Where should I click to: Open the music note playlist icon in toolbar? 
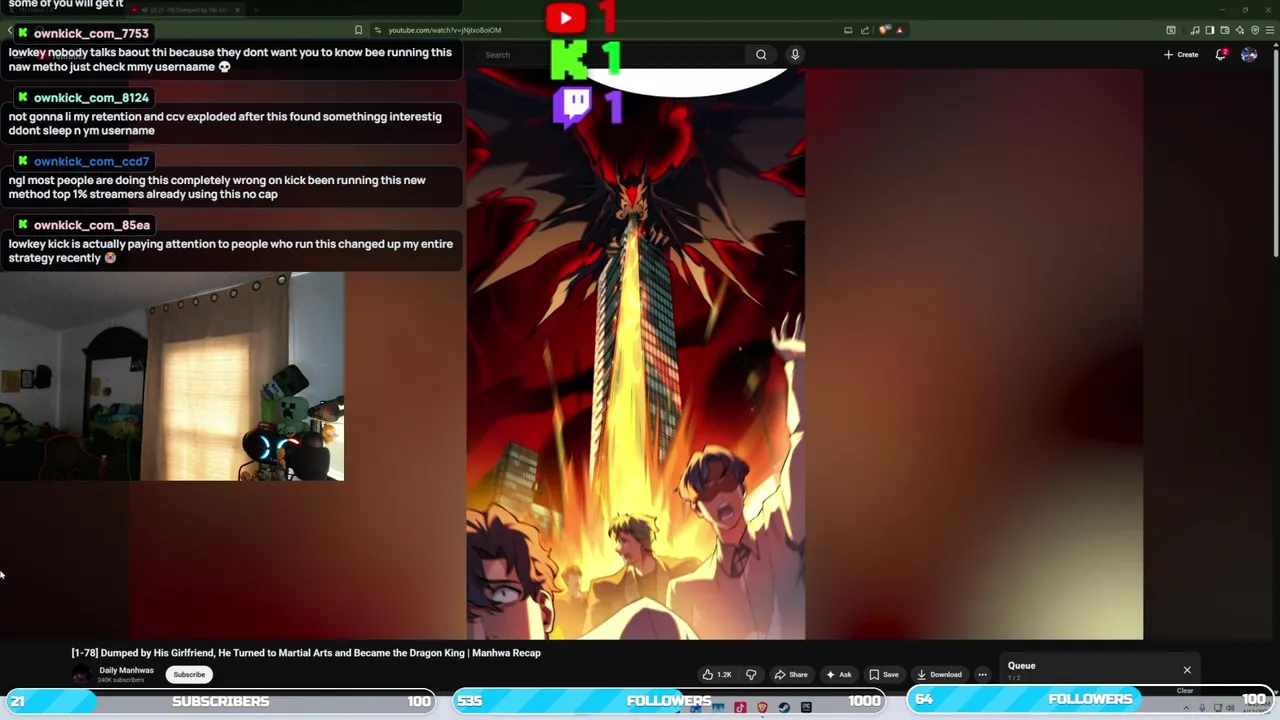pos(1195,30)
